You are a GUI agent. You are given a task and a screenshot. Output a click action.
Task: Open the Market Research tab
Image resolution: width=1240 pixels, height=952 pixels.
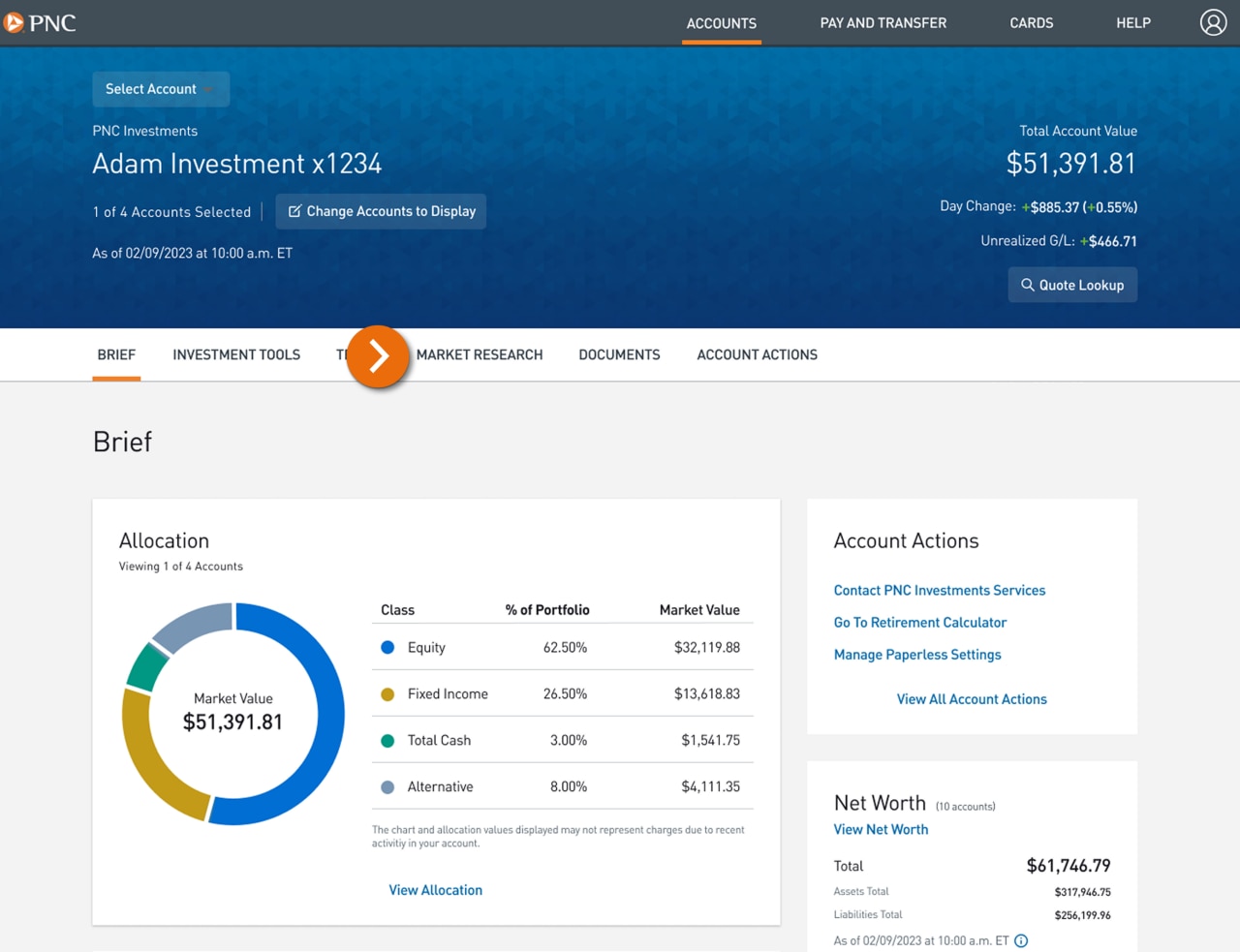tap(480, 354)
